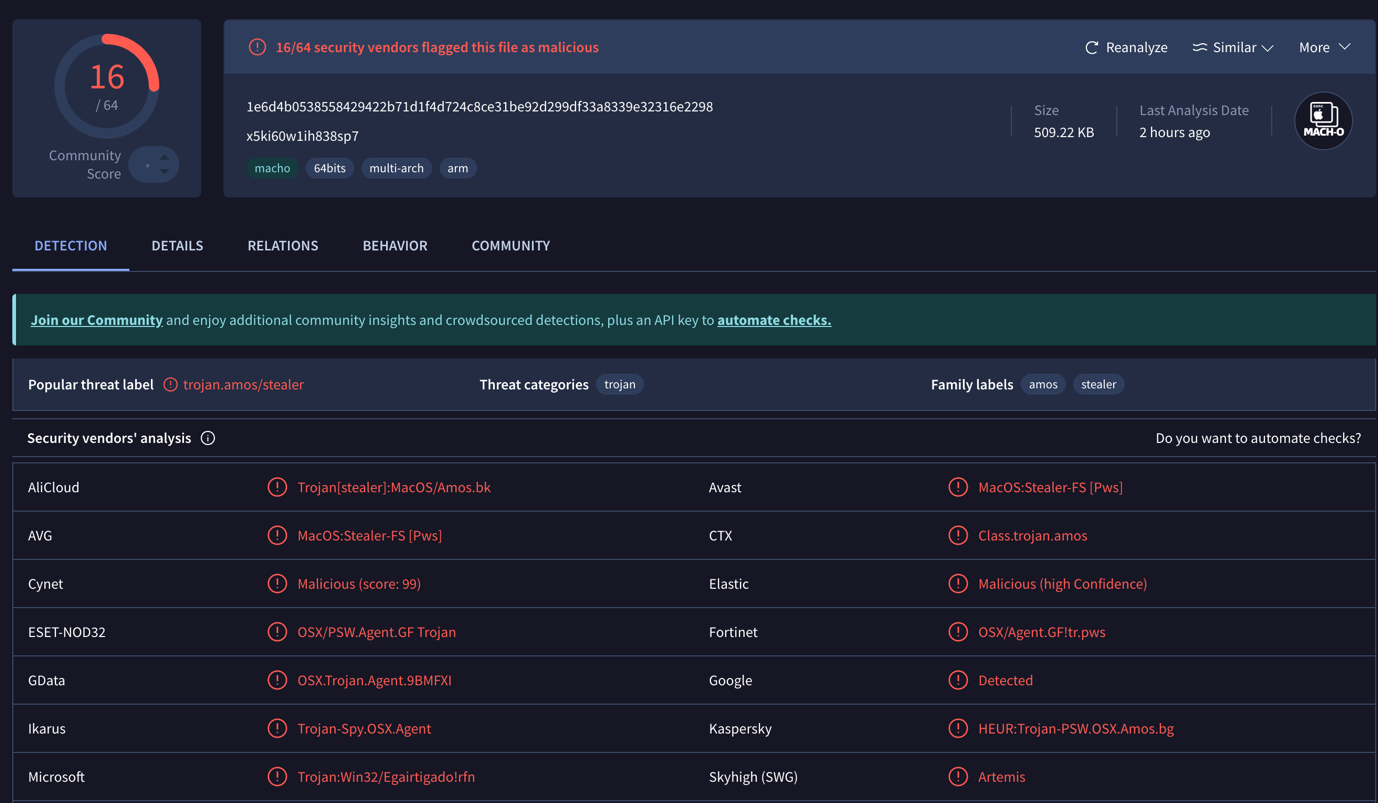
Task: Click the AliCloud detection alert icon
Action: [x=277, y=487]
